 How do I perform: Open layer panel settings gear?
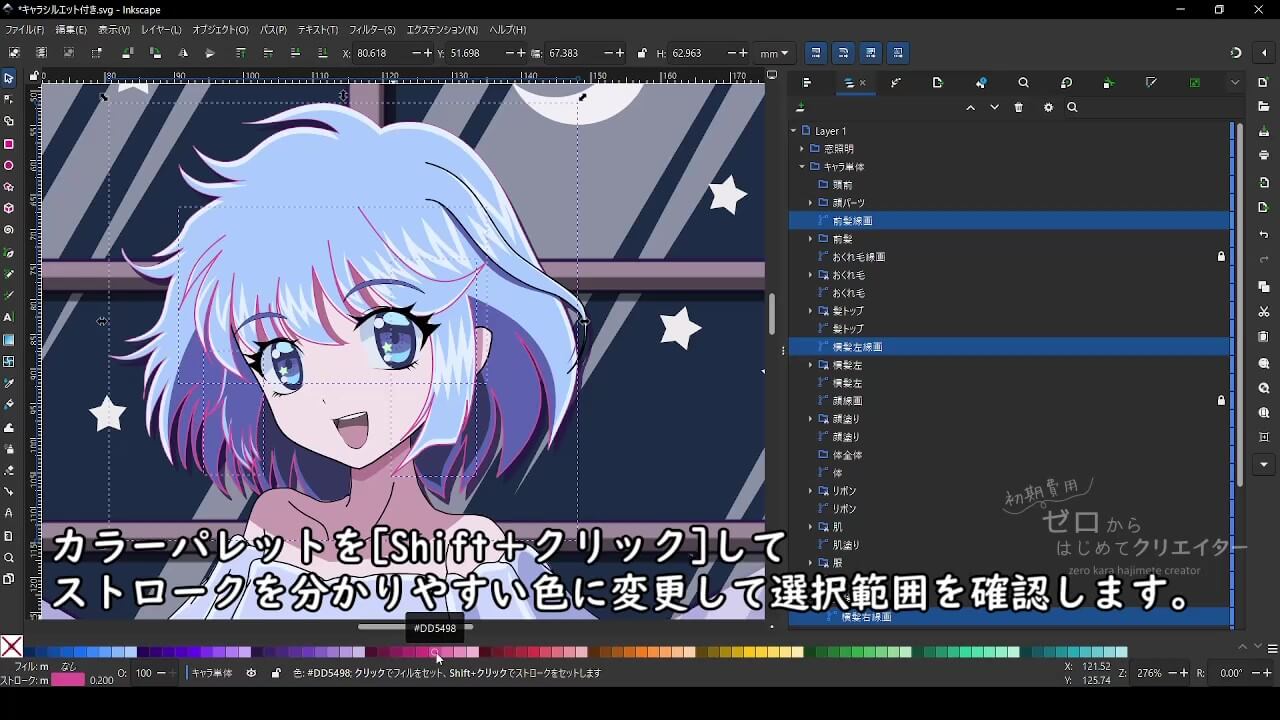click(x=1048, y=108)
